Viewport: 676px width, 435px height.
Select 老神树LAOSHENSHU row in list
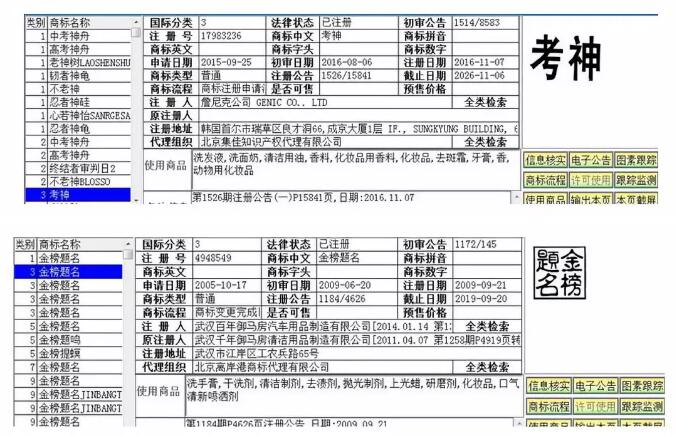(78, 63)
